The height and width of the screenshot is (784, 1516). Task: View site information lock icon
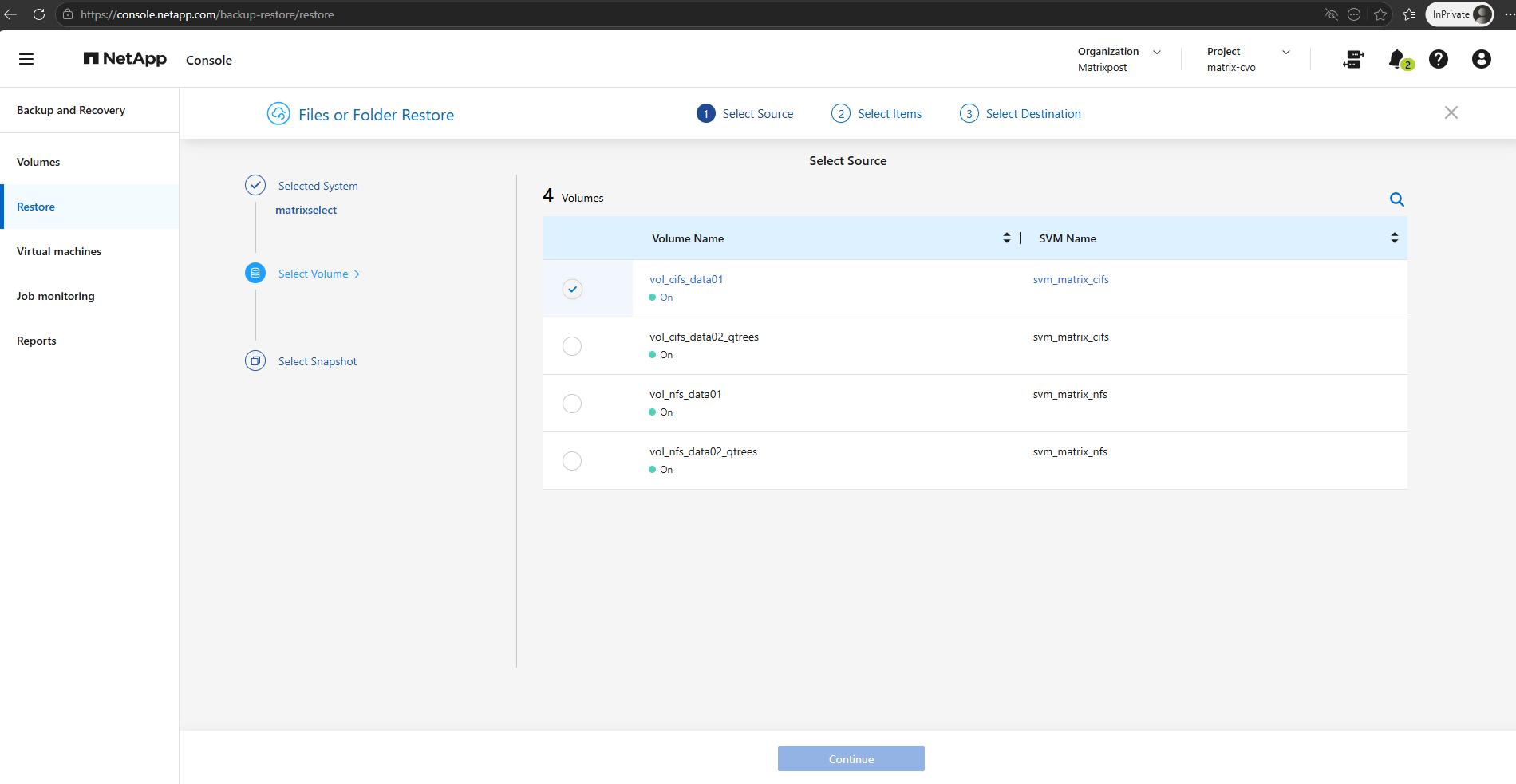(x=68, y=14)
